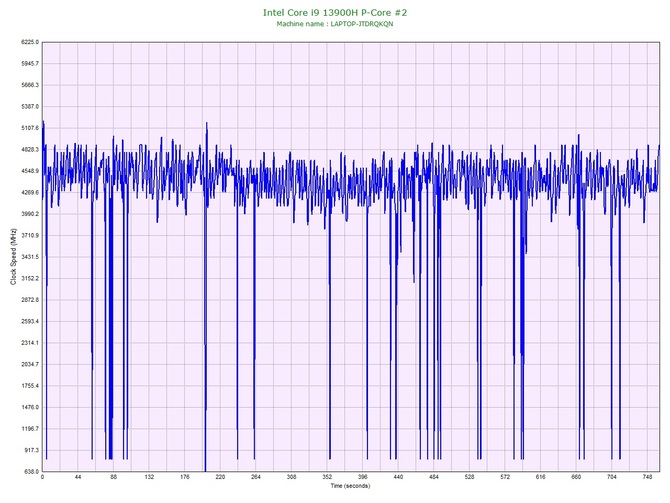Click the x-axis tick label 308
Screen dimensions: 670x503
click(x=291, y=477)
